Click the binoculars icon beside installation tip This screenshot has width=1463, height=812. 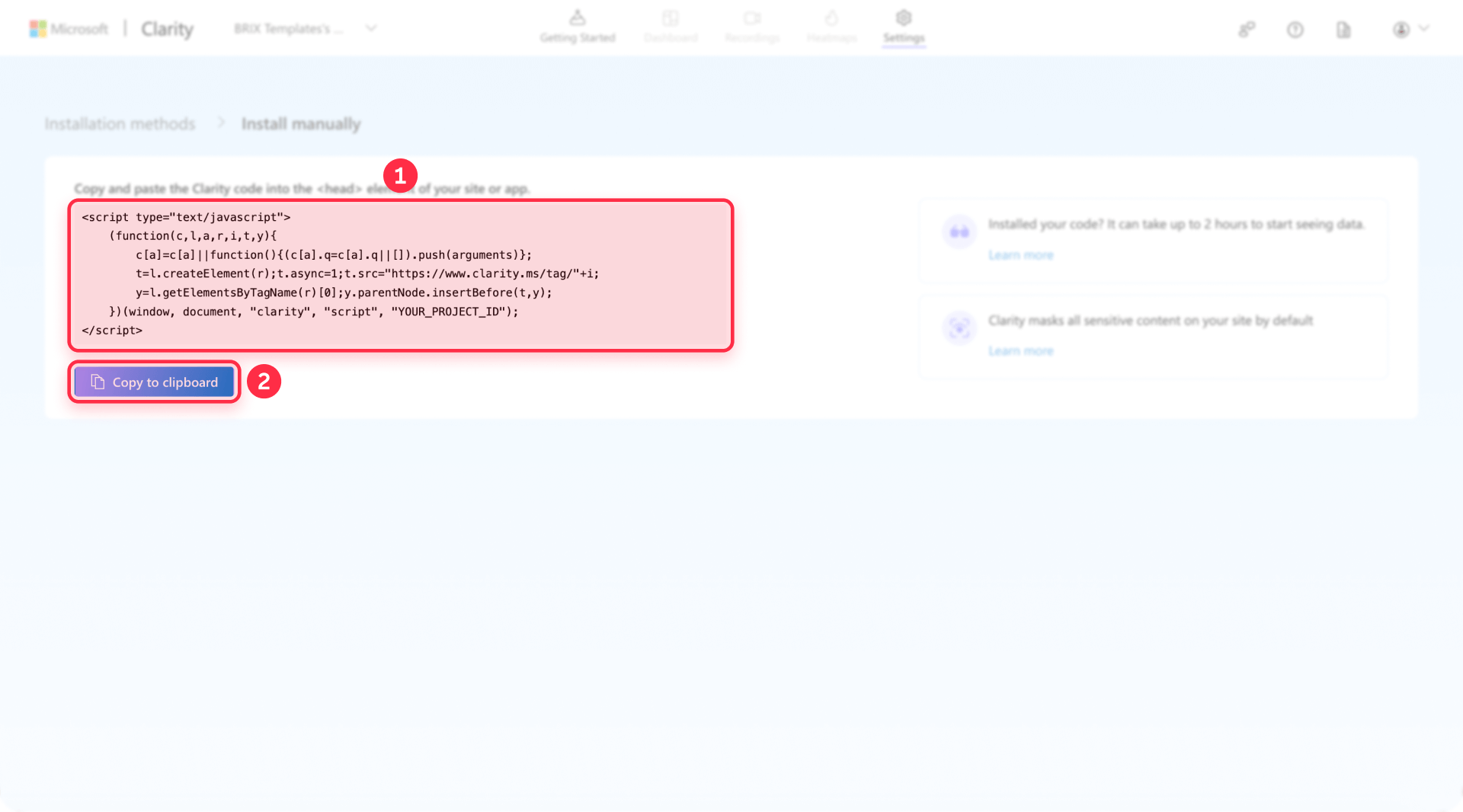pyautogui.click(x=960, y=232)
